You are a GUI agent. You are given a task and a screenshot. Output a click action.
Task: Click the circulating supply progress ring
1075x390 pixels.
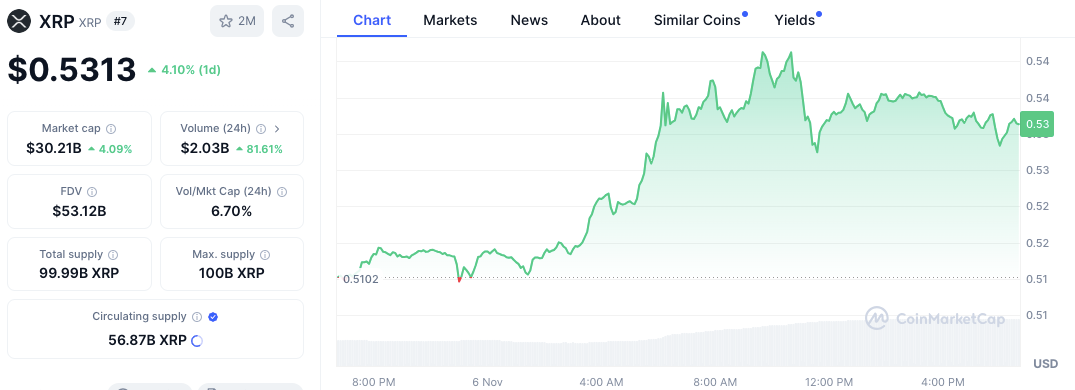pyautogui.click(x=197, y=341)
